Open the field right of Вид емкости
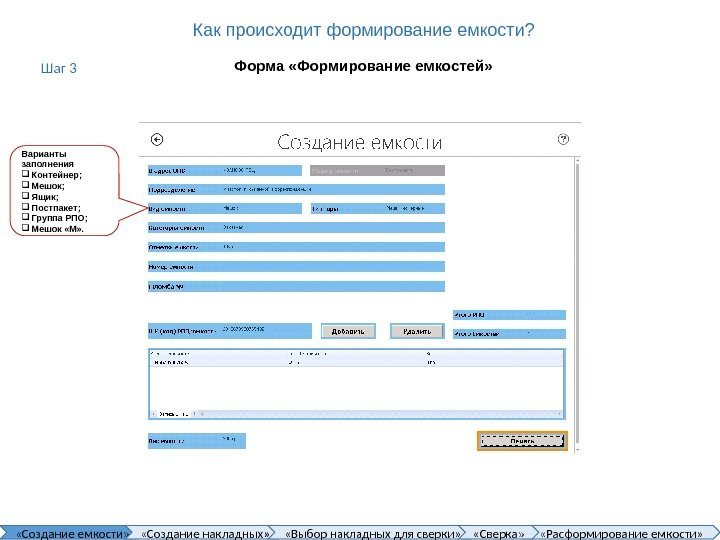This screenshot has height=540, width=720. (x=378, y=208)
